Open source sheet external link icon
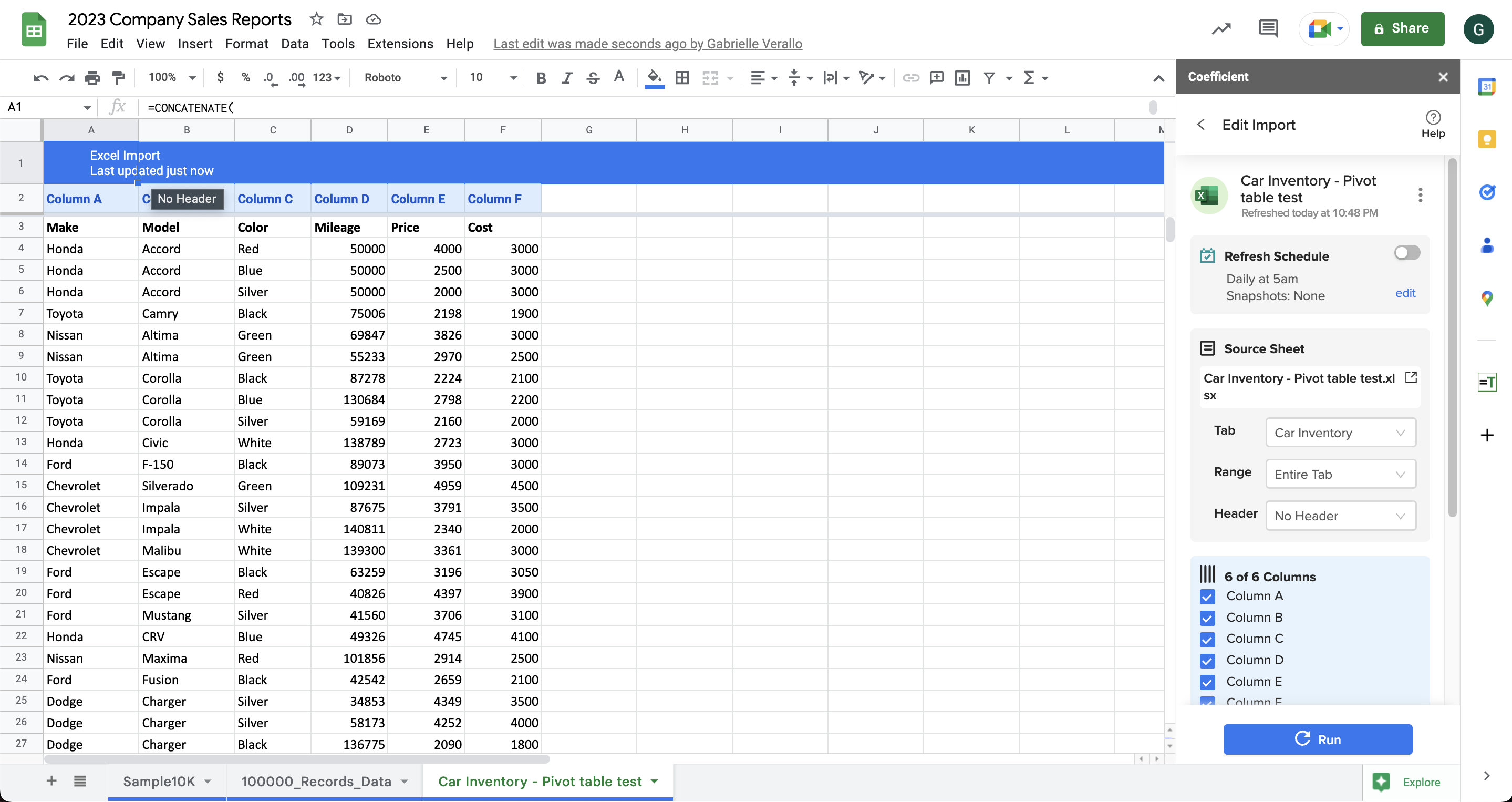The image size is (1512, 802). (x=1411, y=377)
